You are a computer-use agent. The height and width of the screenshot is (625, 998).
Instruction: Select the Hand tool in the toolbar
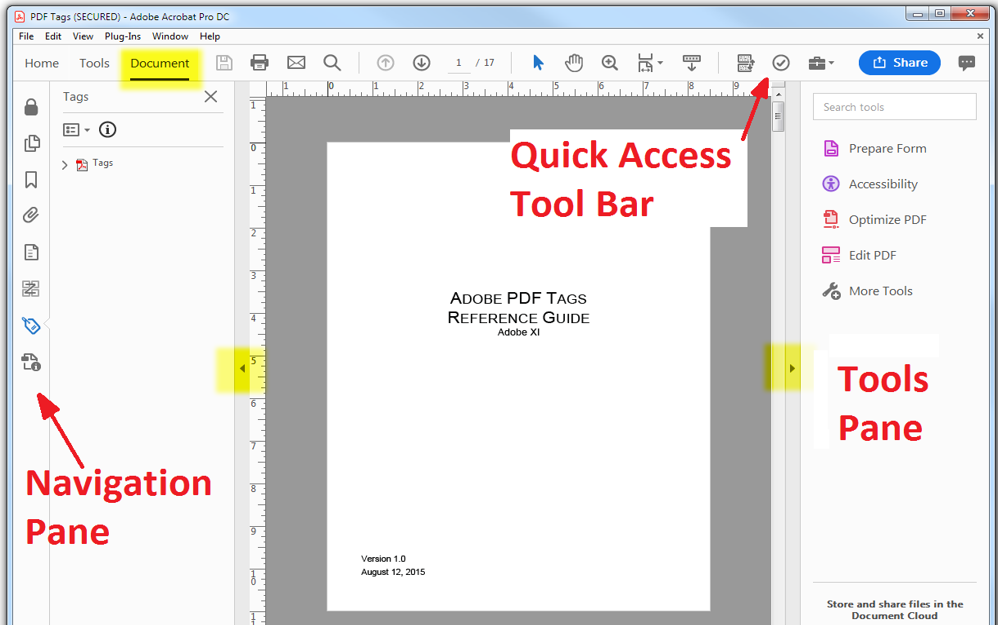click(574, 62)
